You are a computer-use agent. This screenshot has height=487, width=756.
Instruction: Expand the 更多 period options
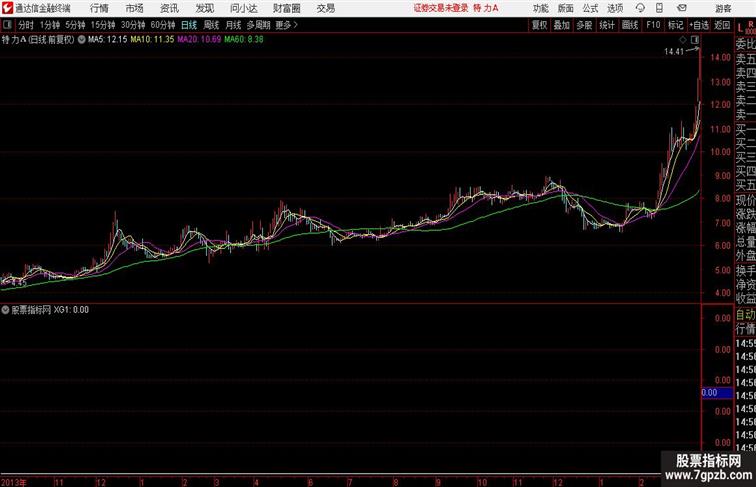coord(286,25)
